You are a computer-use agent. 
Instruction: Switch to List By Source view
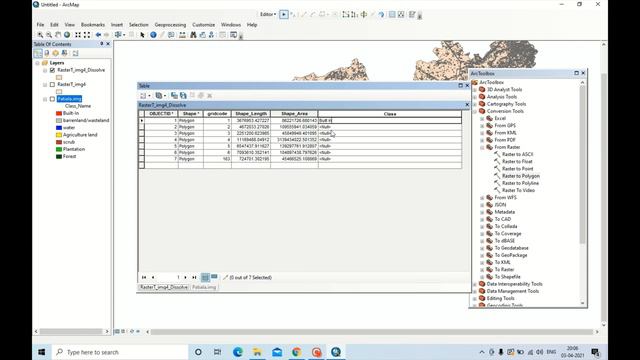click(x=47, y=53)
